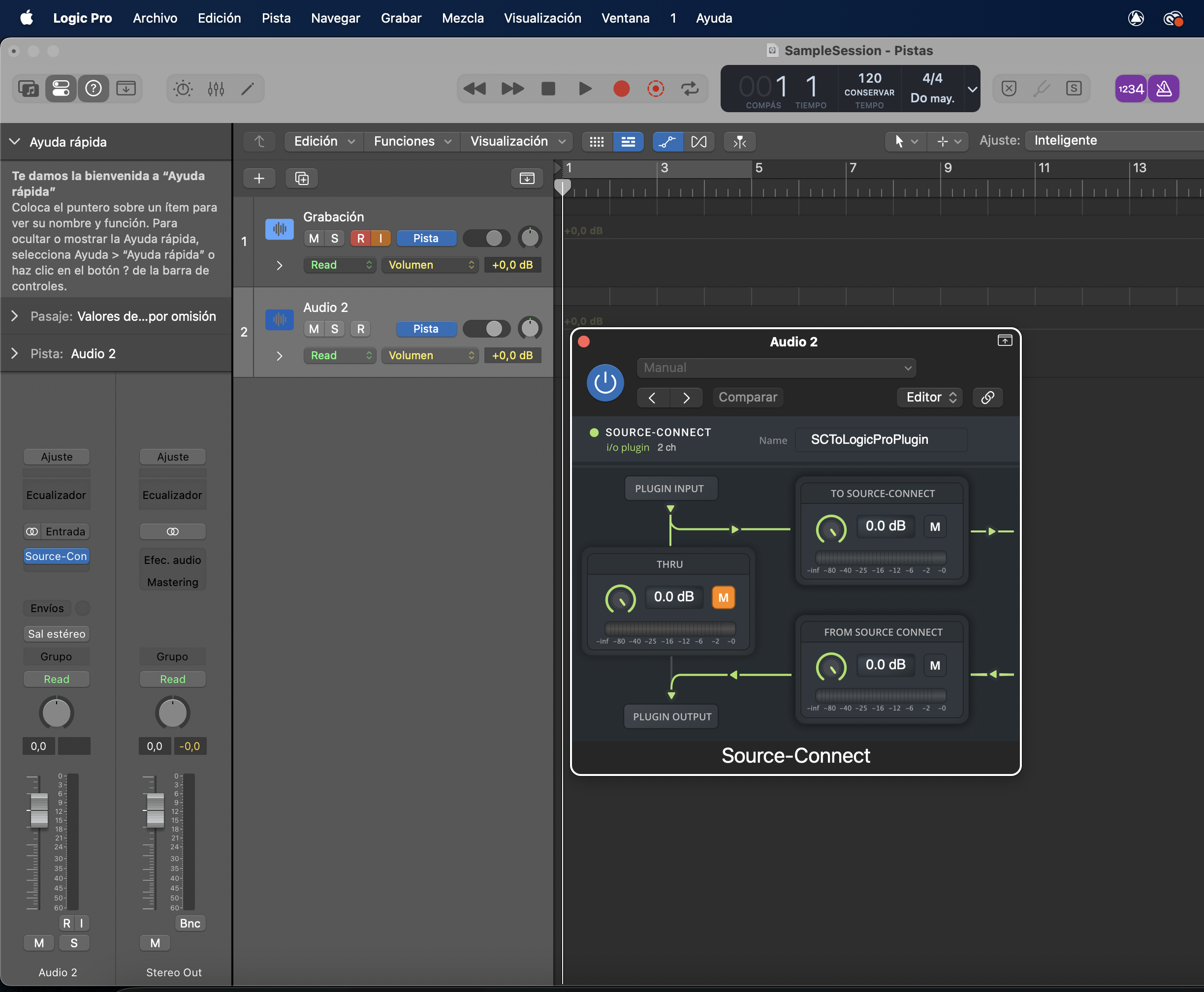This screenshot has width=1204, height=992.
Task: Click the plugin link chain icon
Action: coord(987,397)
